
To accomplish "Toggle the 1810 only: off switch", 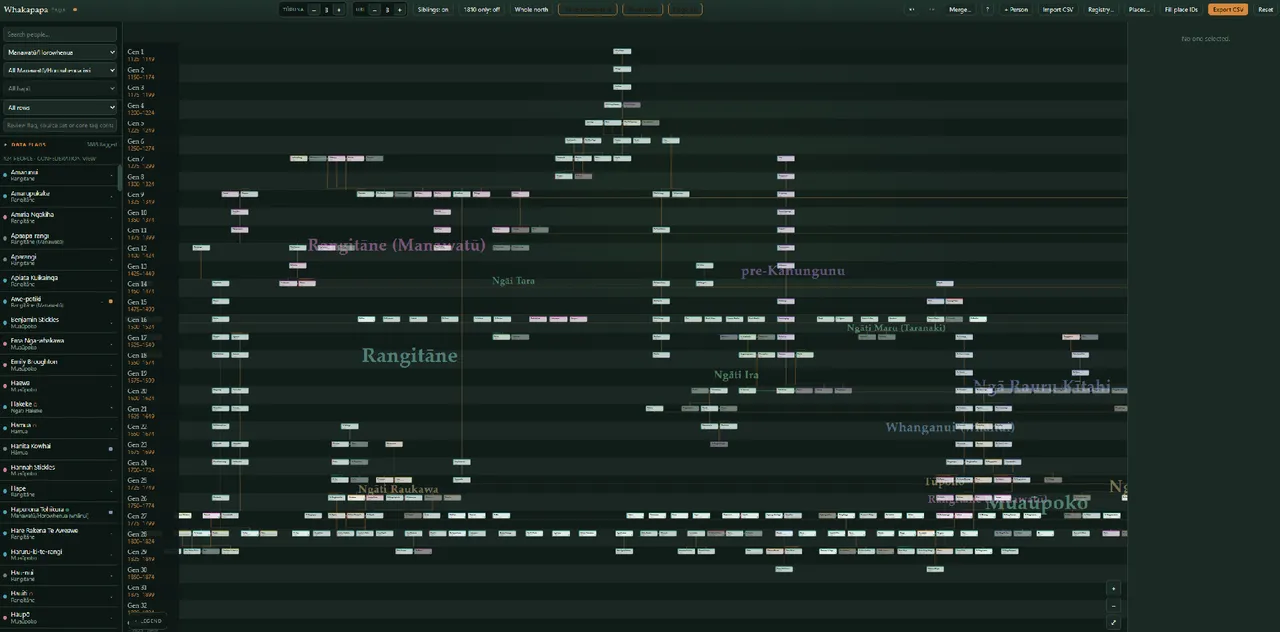I will (481, 9).
